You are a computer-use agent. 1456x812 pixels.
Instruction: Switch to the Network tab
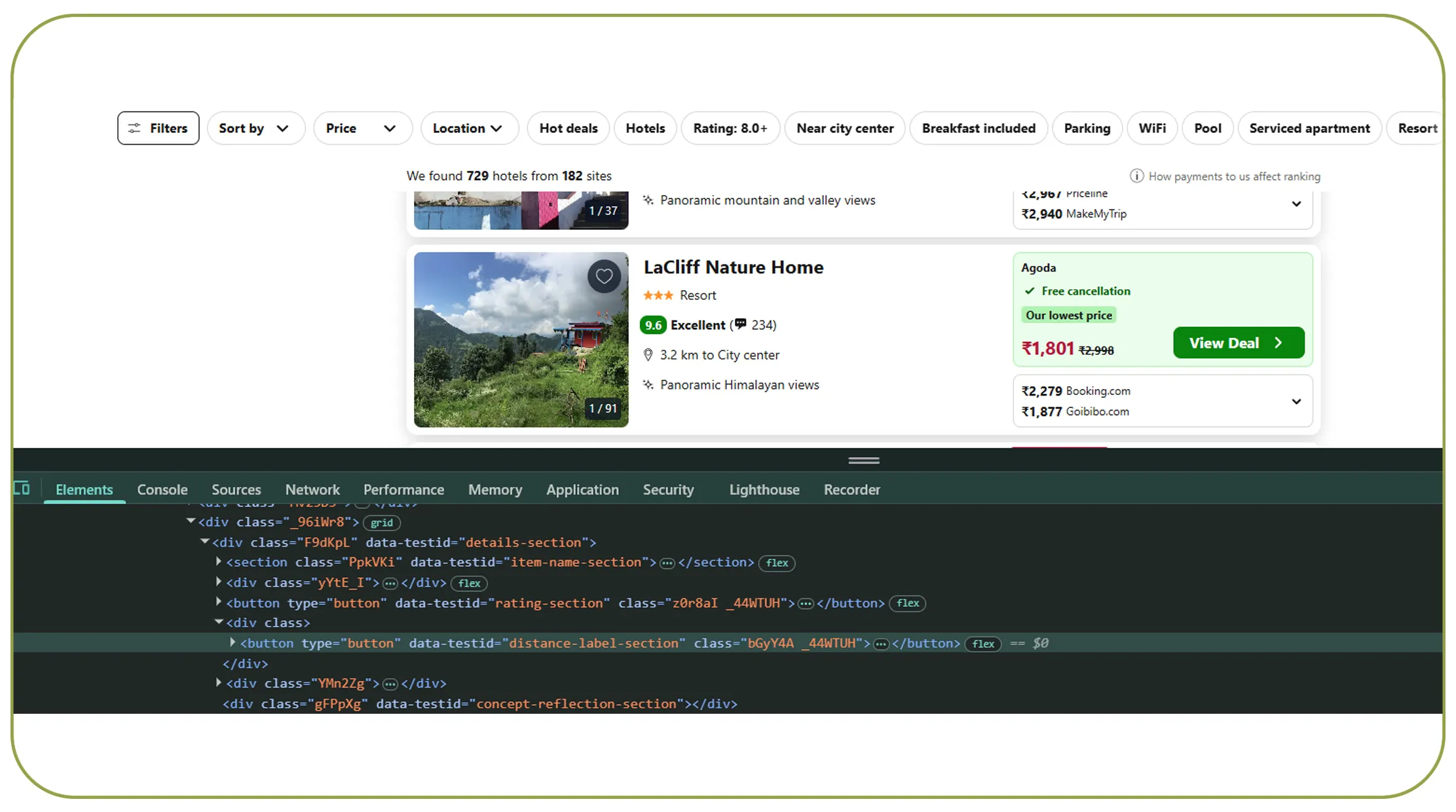(312, 490)
